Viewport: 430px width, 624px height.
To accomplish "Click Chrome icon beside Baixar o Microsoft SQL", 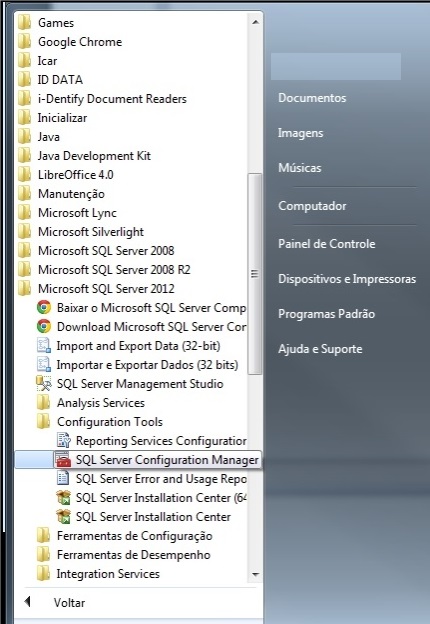I will 44,308.
